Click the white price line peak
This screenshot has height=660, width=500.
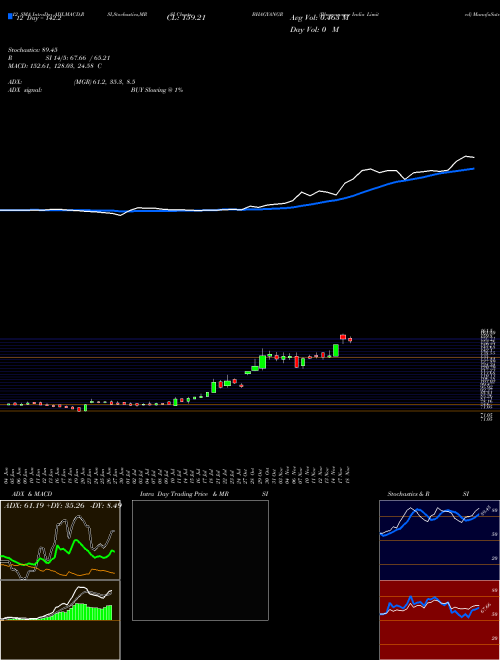tap(466, 157)
